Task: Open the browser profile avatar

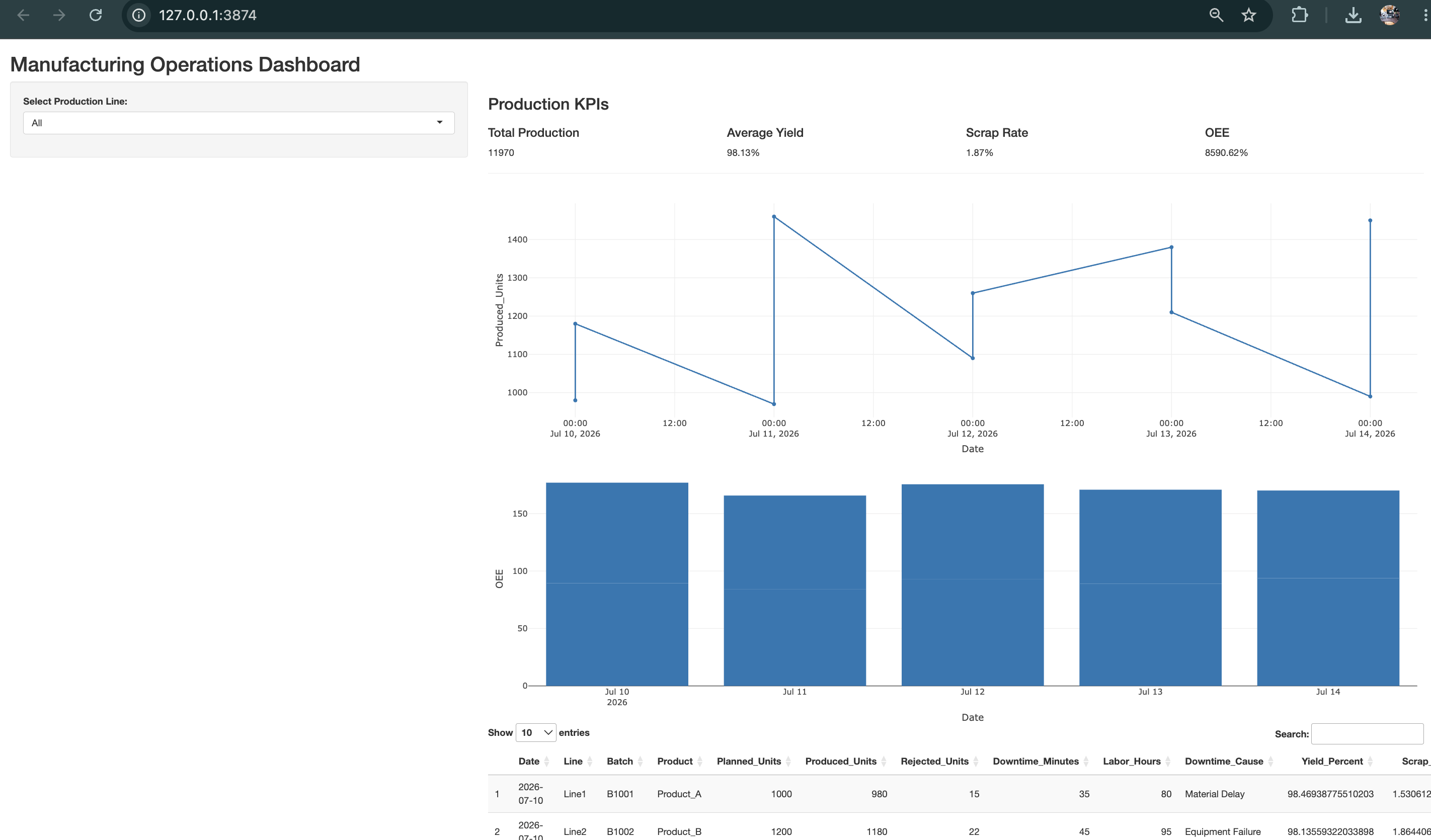Action: [x=1390, y=15]
